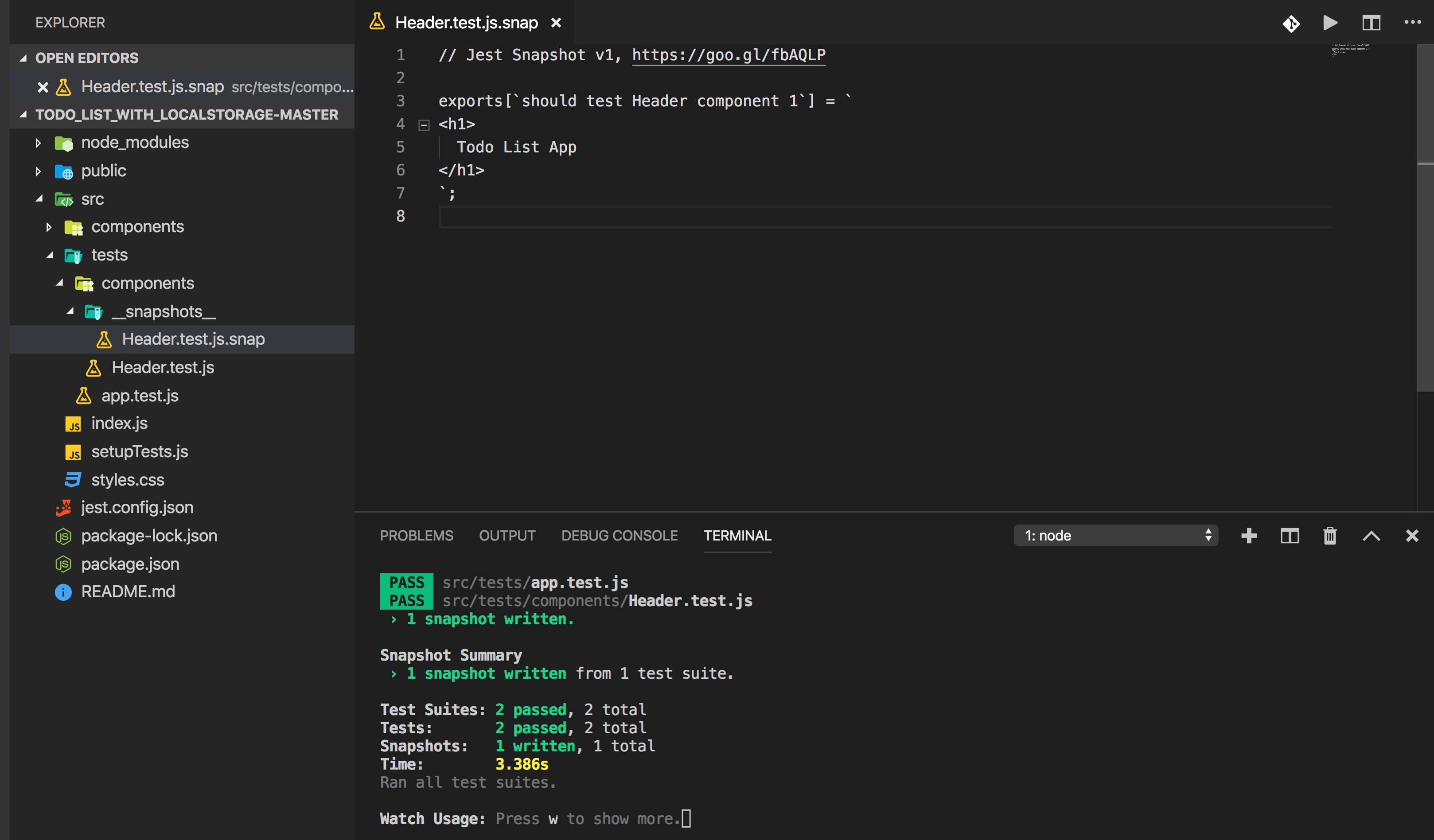Fold the h1 block at line 4
The image size is (1434, 840).
[x=424, y=125]
